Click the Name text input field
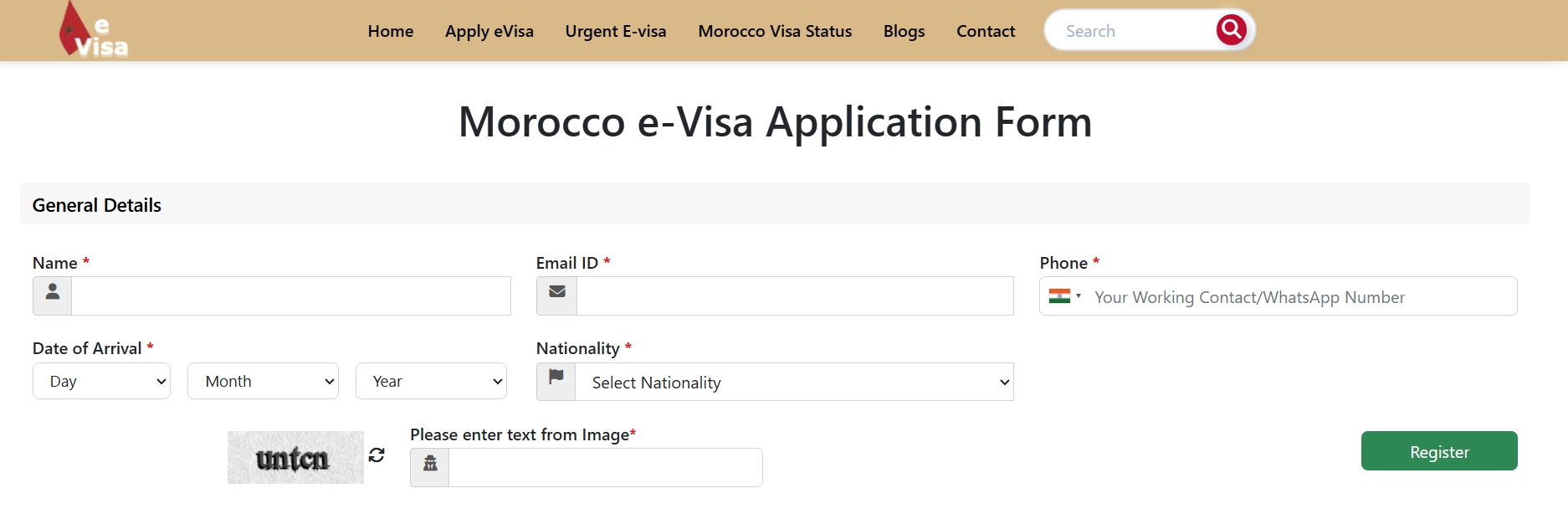1568x519 pixels. (x=291, y=295)
